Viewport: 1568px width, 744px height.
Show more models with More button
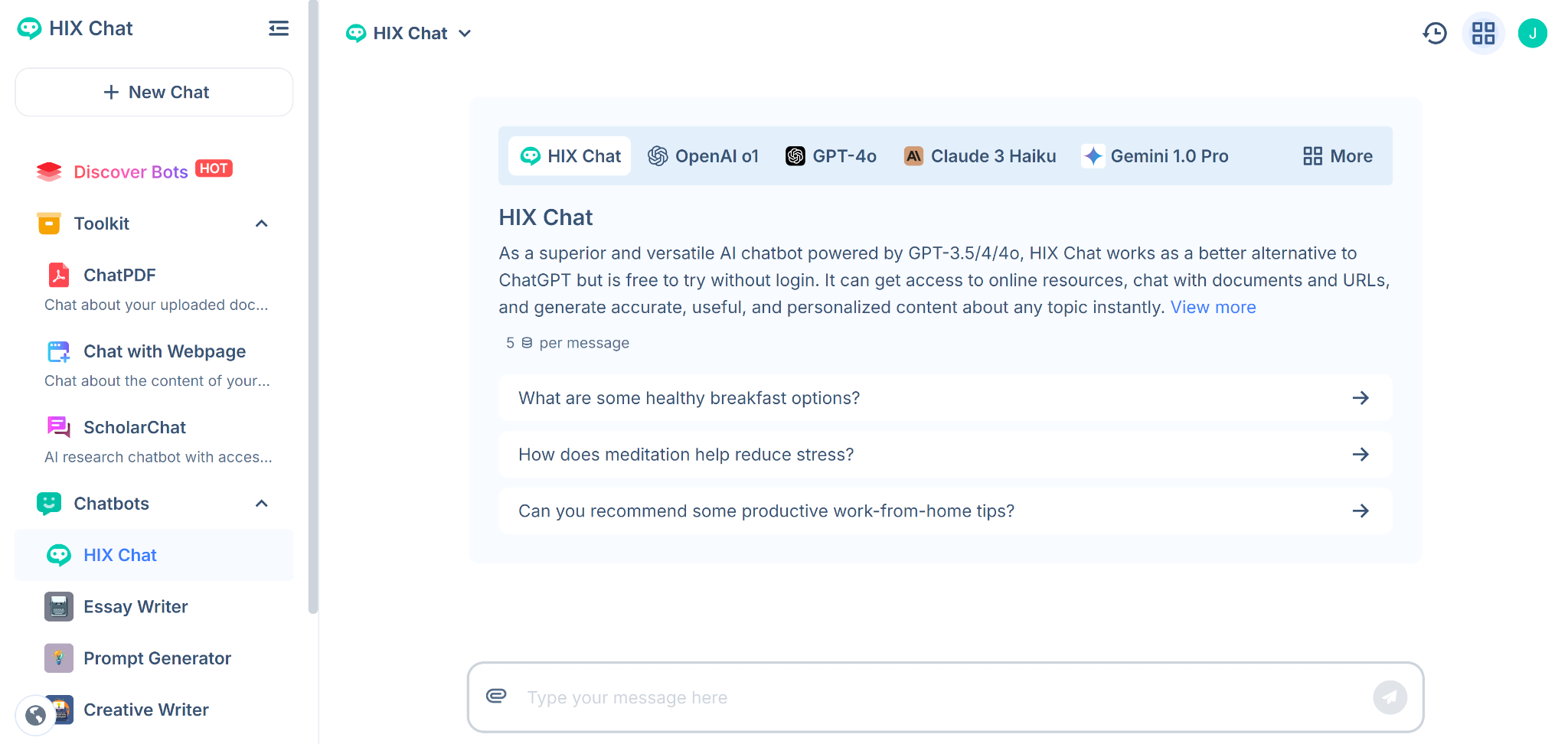click(1338, 156)
